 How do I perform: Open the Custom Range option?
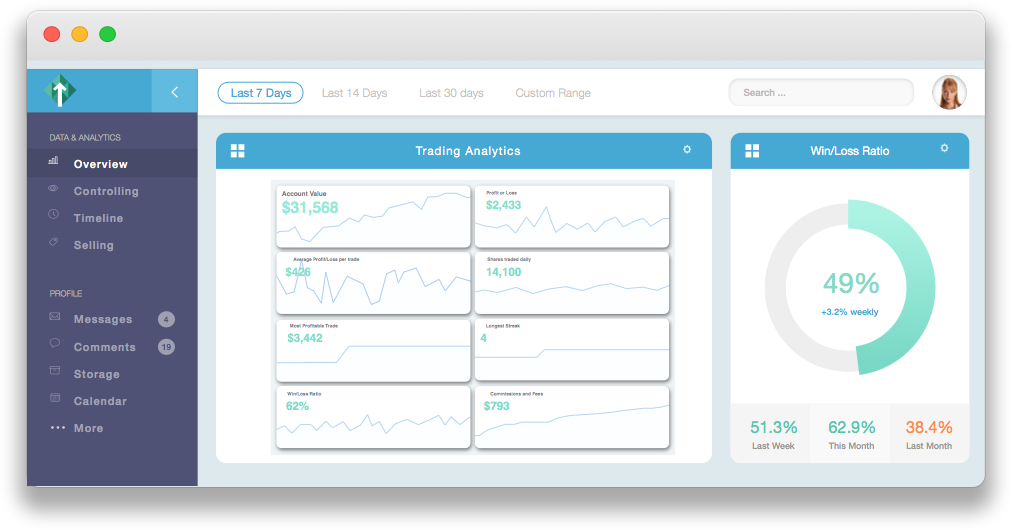(553, 93)
